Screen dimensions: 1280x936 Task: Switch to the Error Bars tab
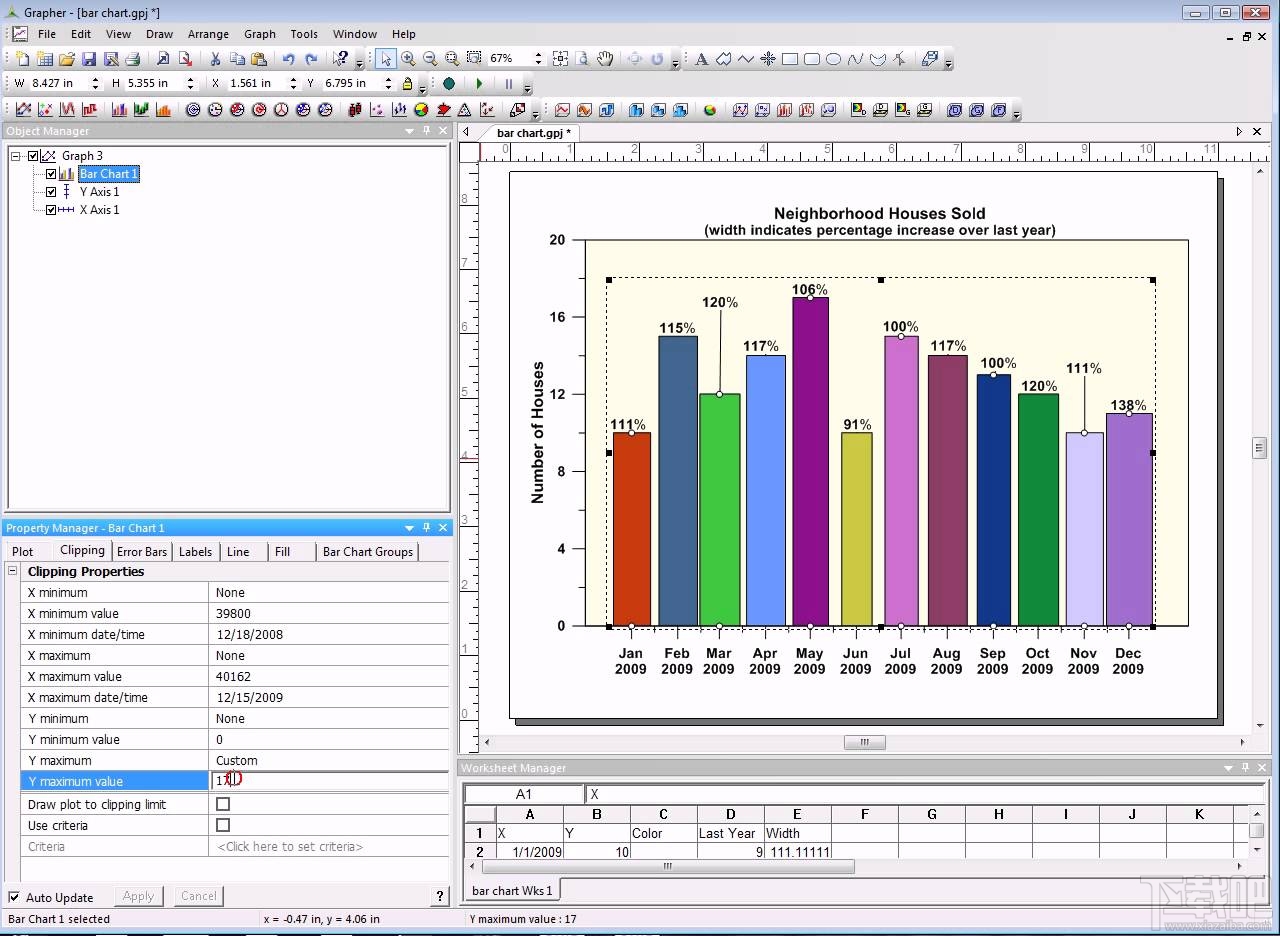[x=142, y=551]
